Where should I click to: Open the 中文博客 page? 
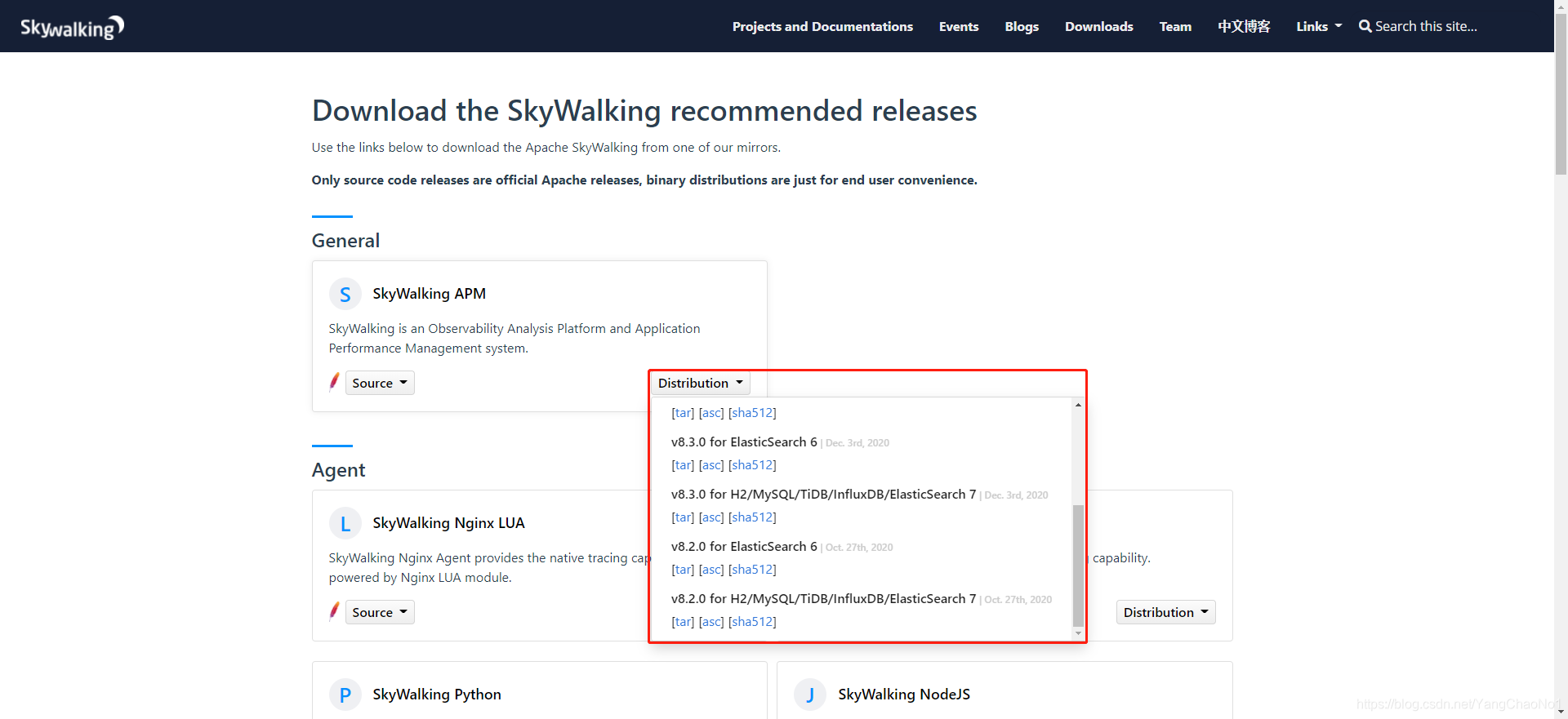click(x=1244, y=26)
